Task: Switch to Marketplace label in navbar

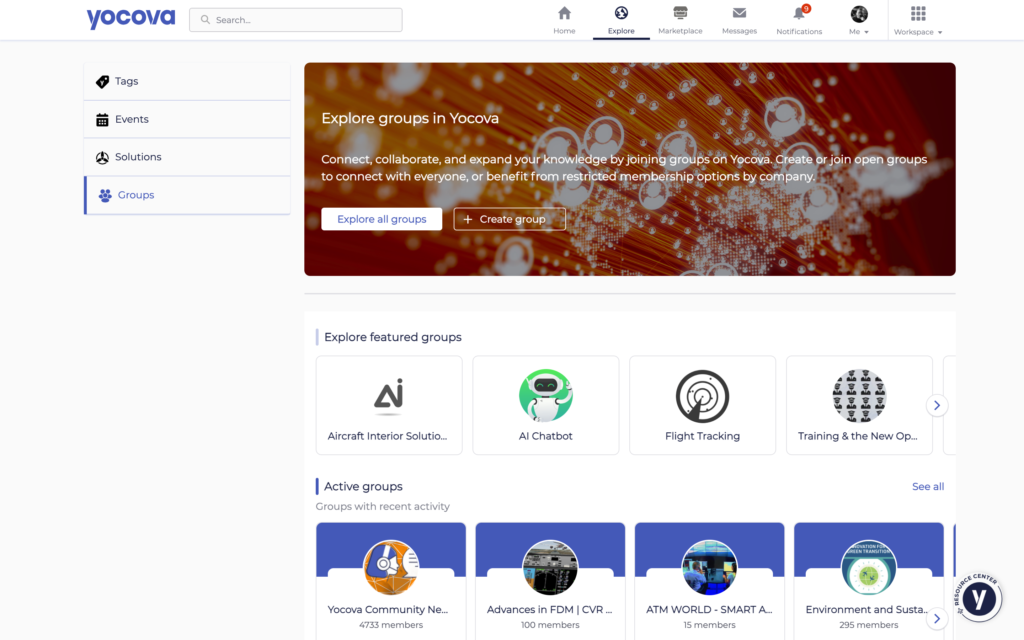Action: click(680, 31)
